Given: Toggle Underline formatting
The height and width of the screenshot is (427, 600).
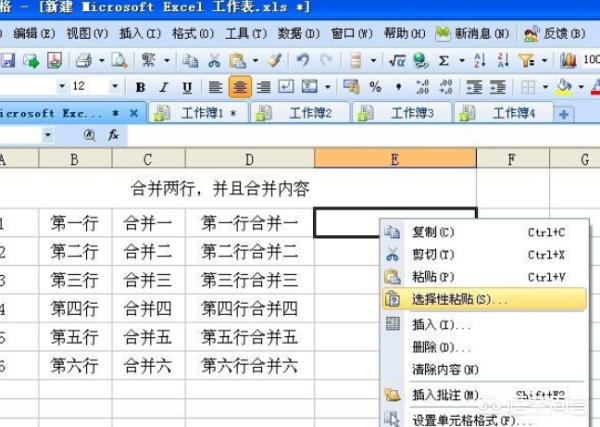Looking at the screenshot, I should 187,88.
